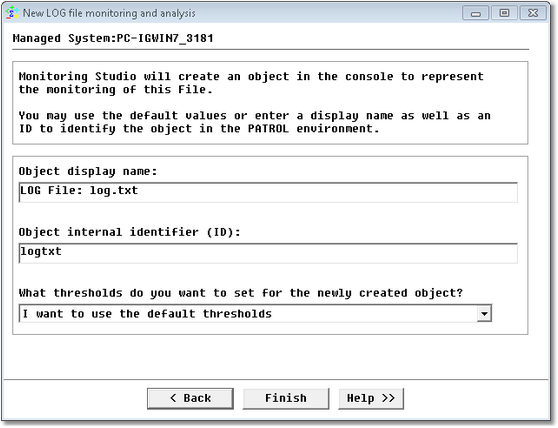The width and height of the screenshot is (558, 428).
Task: Go back with the Back button
Action: point(190,398)
